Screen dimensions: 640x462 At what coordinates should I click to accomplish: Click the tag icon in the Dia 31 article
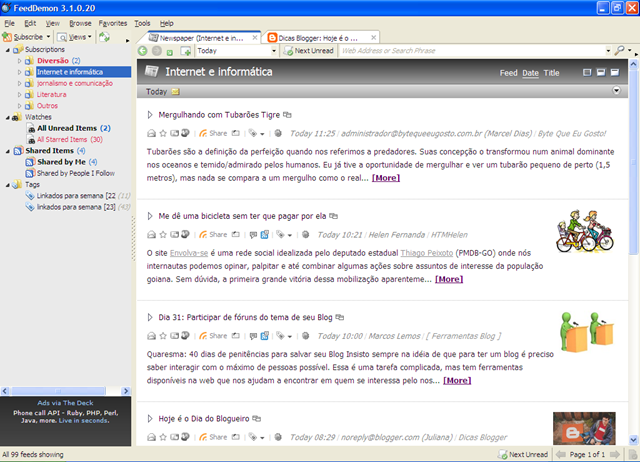tap(280, 335)
